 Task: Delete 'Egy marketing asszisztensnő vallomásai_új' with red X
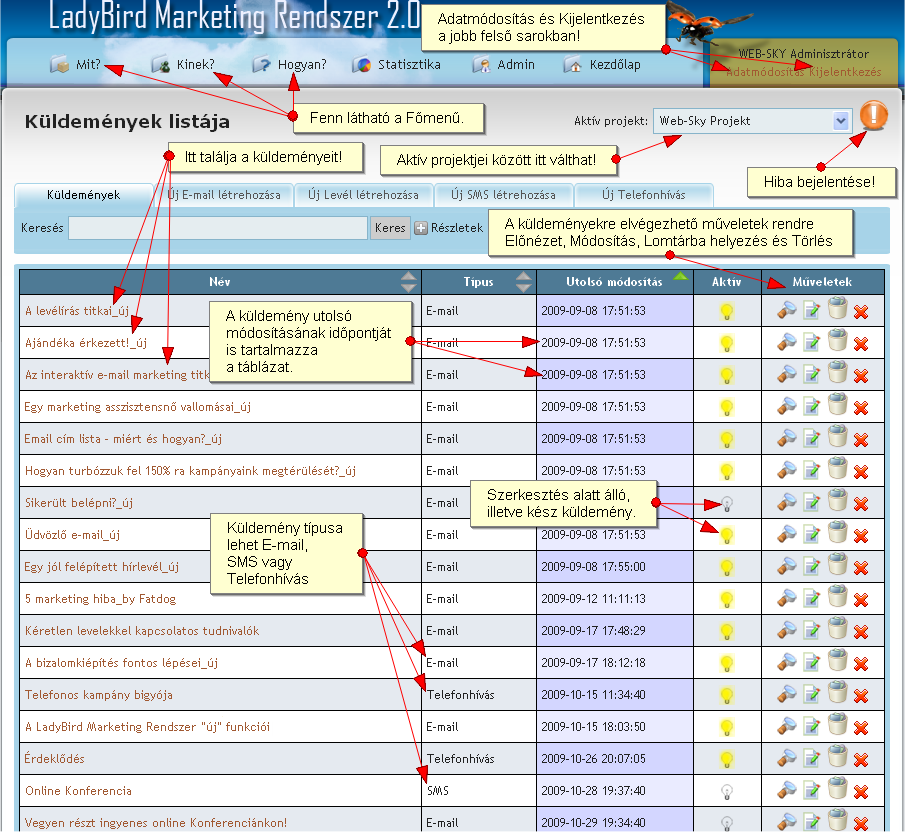point(861,408)
